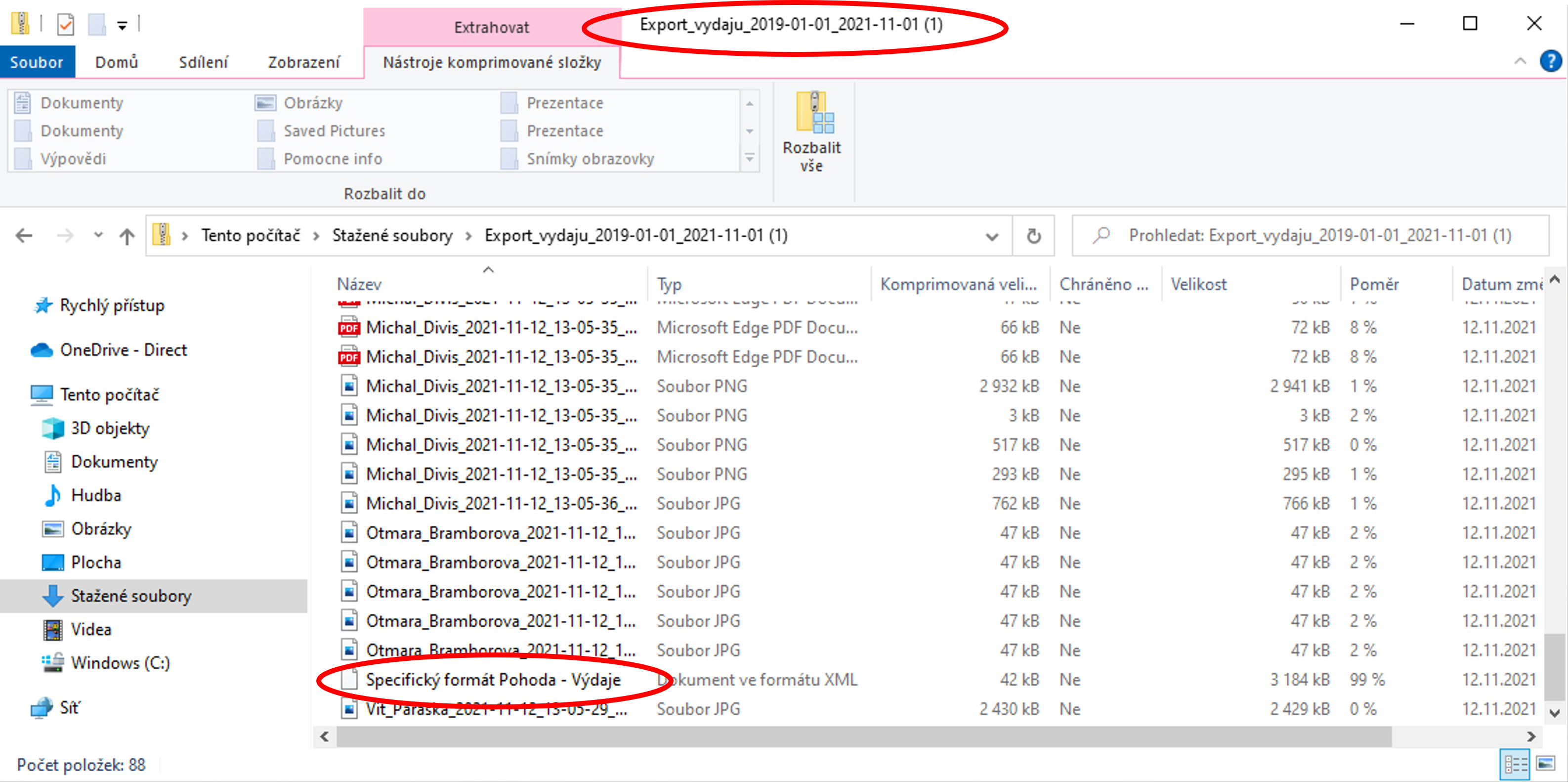Sort the list by the Typ column
Viewport: 1568px width, 782px height.
pyautogui.click(x=669, y=284)
